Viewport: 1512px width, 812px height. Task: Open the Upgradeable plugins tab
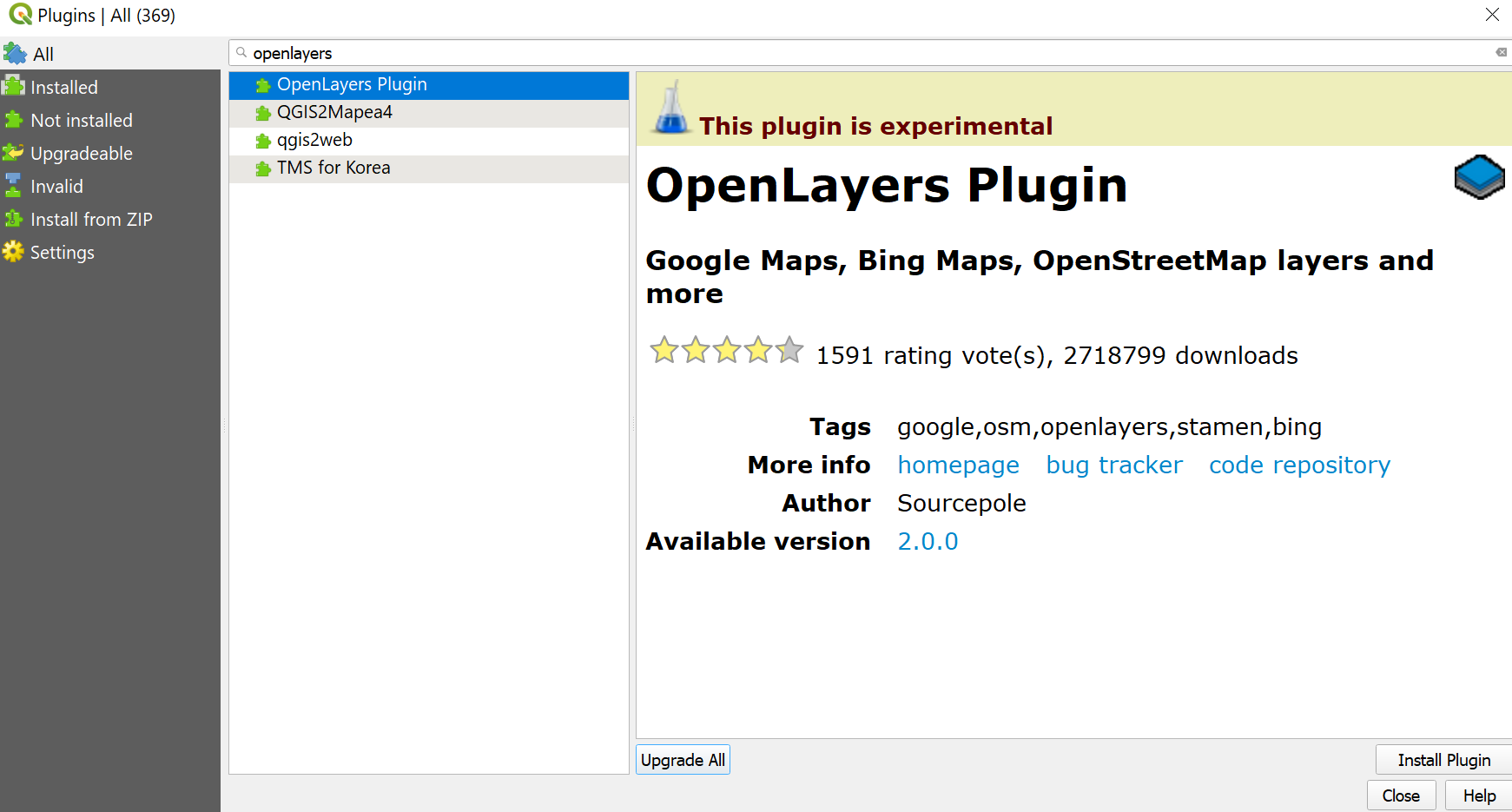pos(110,153)
